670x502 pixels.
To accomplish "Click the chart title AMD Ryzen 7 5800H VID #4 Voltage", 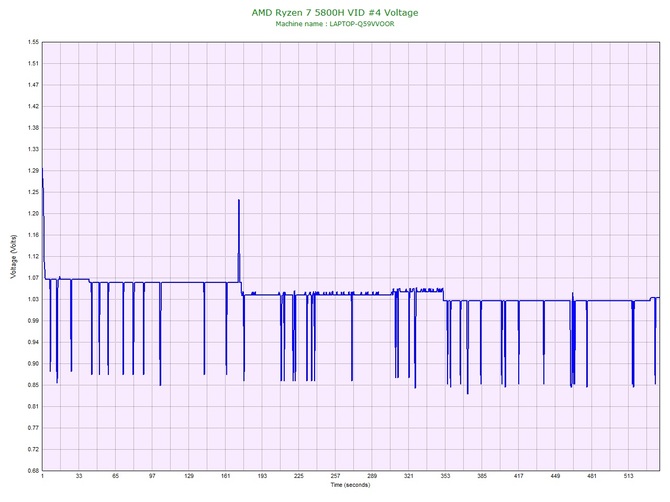I will (x=335, y=13).
